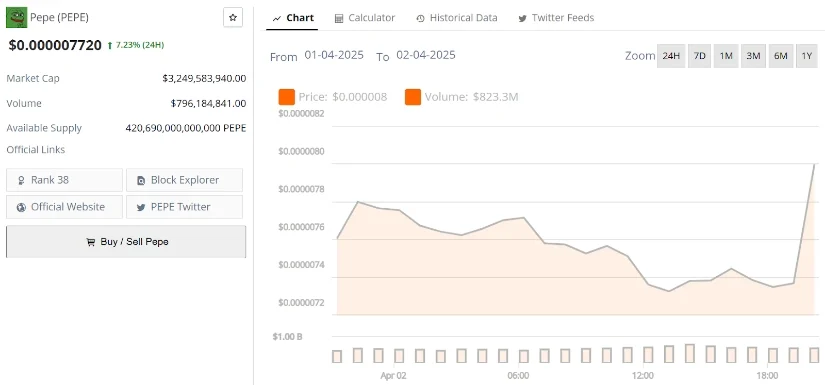Click the Buy / Sell Pepe button
This screenshot has height=385, width=825.
pos(126,241)
